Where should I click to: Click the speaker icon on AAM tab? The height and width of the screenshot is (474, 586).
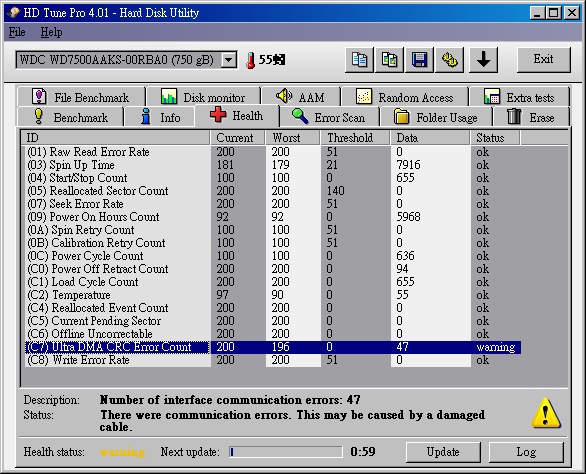tap(284, 96)
